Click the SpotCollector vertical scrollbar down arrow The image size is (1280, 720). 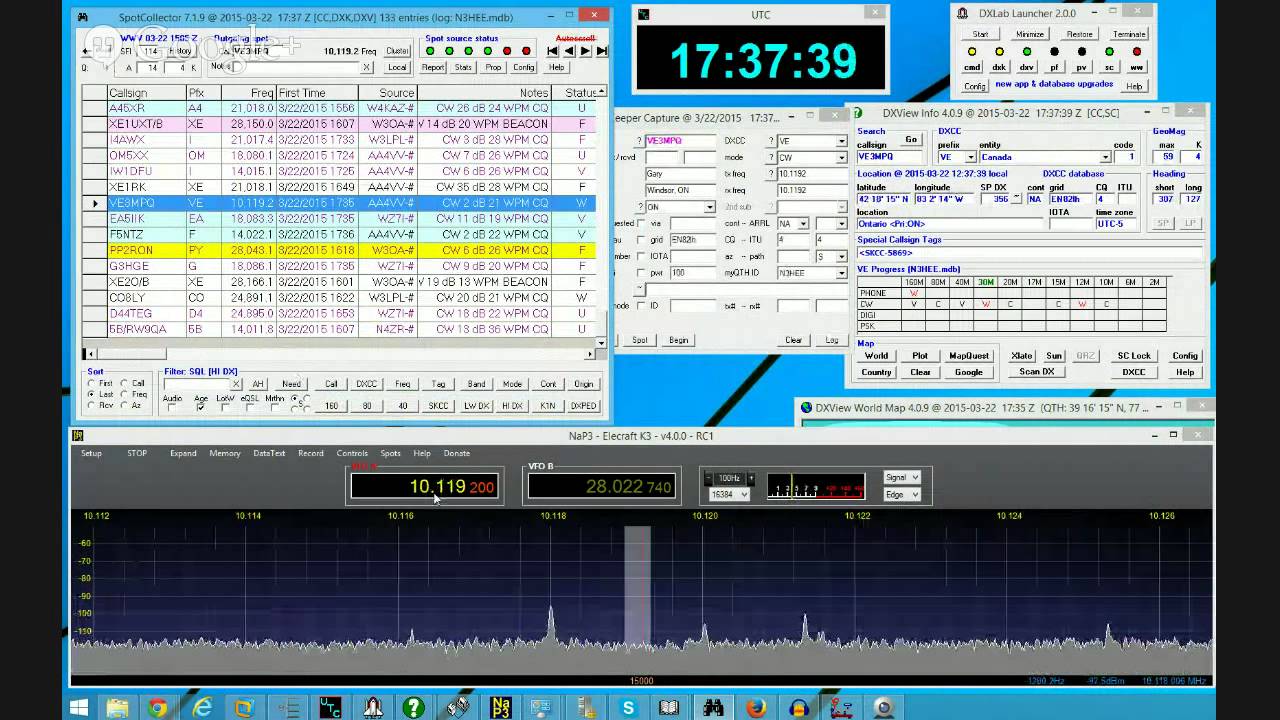tap(601, 342)
